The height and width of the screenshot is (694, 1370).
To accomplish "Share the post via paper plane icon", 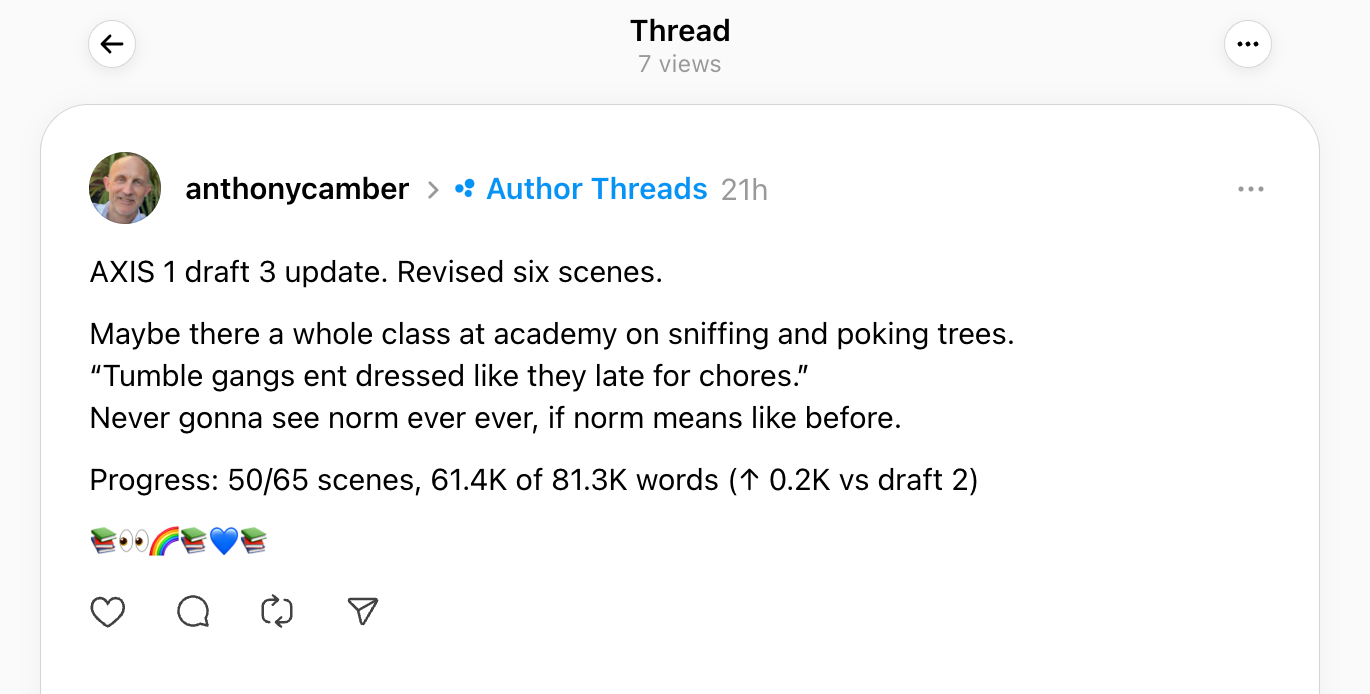I will [x=362, y=611].
